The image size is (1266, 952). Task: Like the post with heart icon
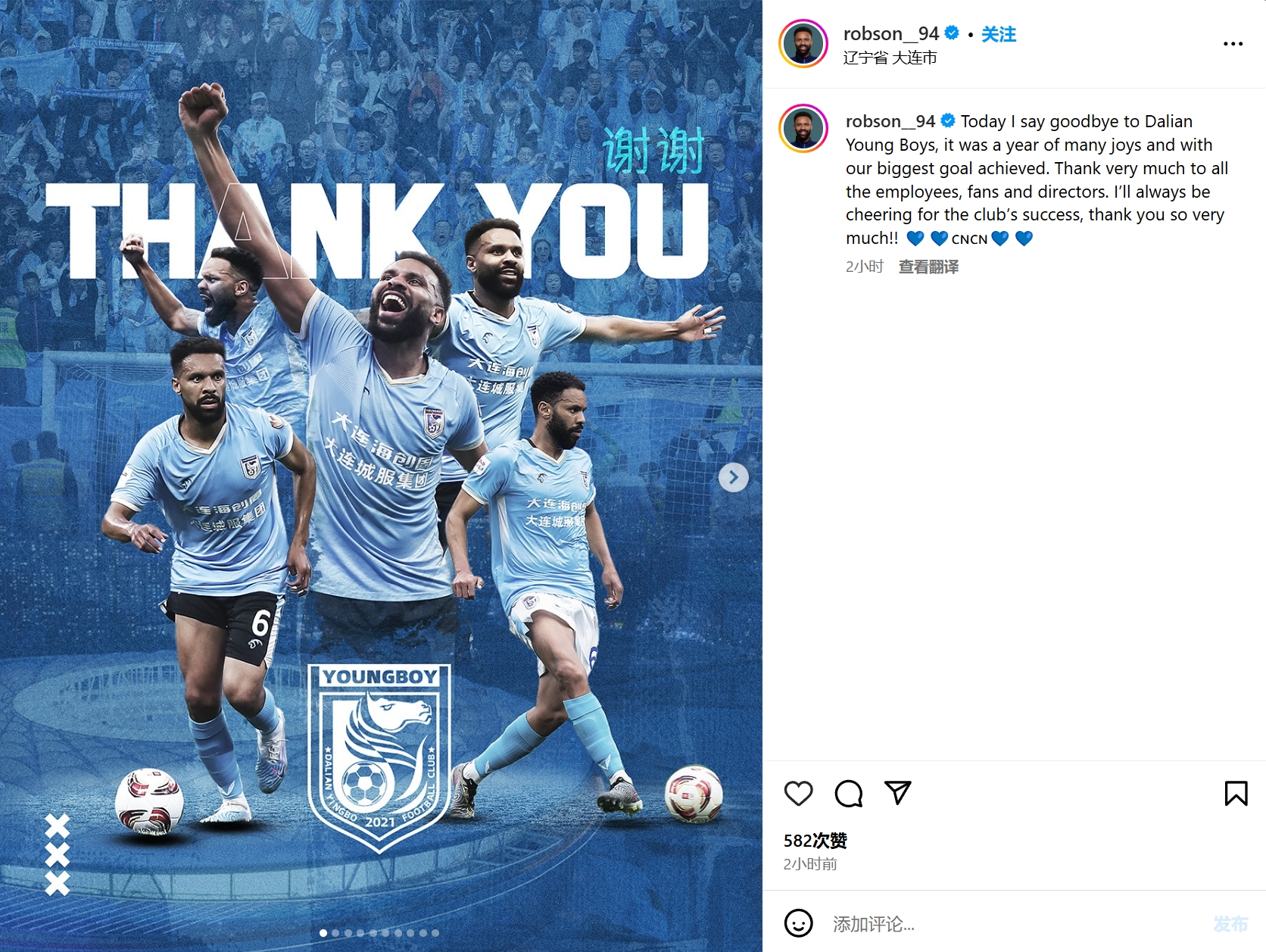click(x=798, y=793)
